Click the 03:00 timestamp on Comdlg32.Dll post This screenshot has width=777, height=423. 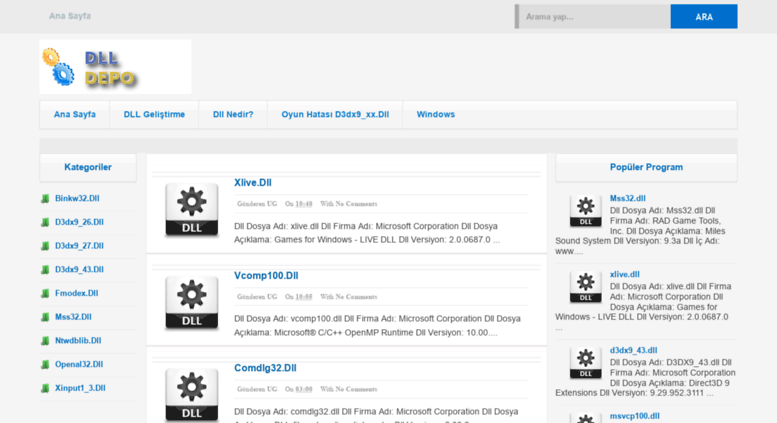tap(304, 389)
